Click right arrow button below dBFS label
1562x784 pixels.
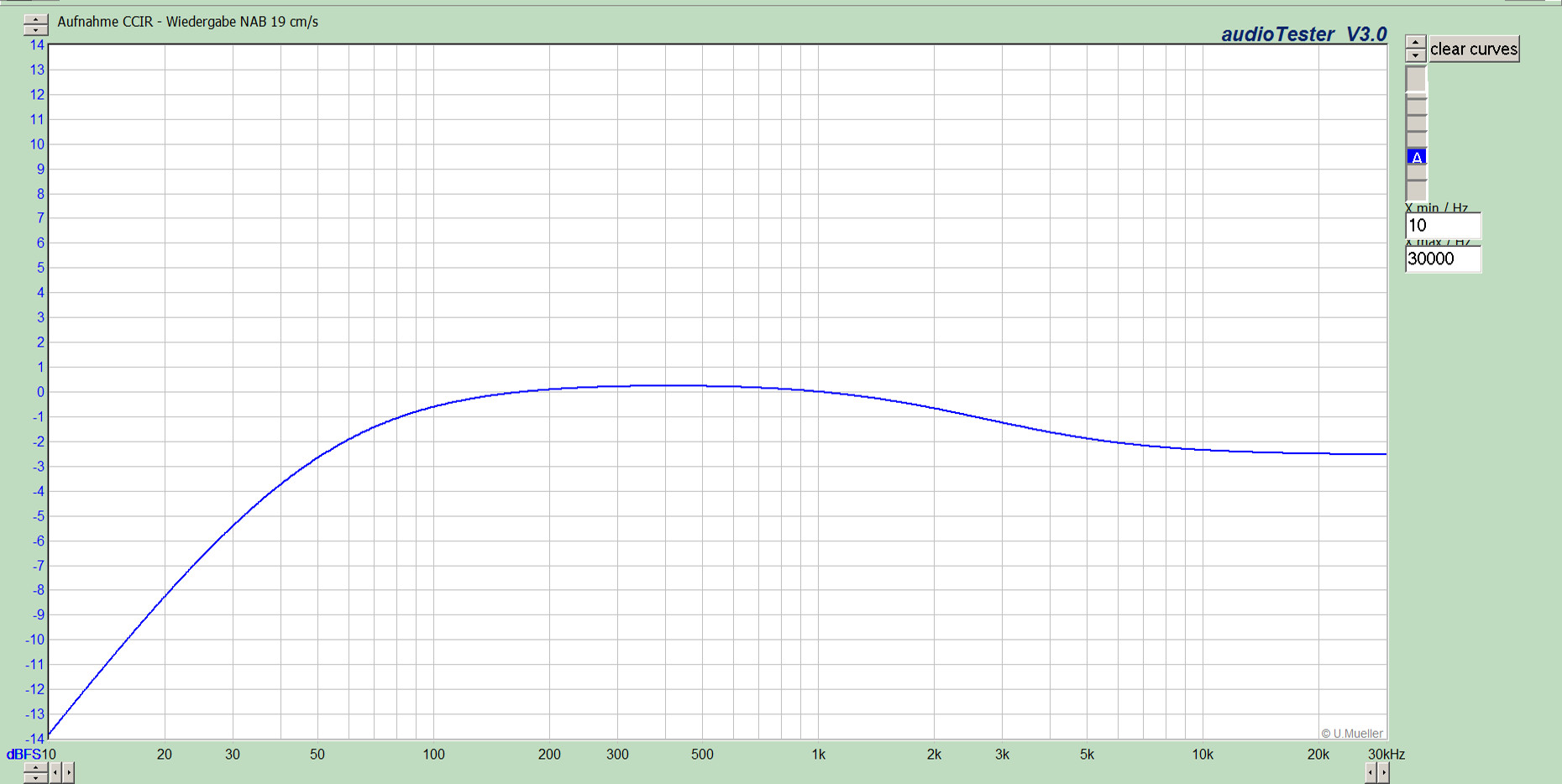coord(68,772)
